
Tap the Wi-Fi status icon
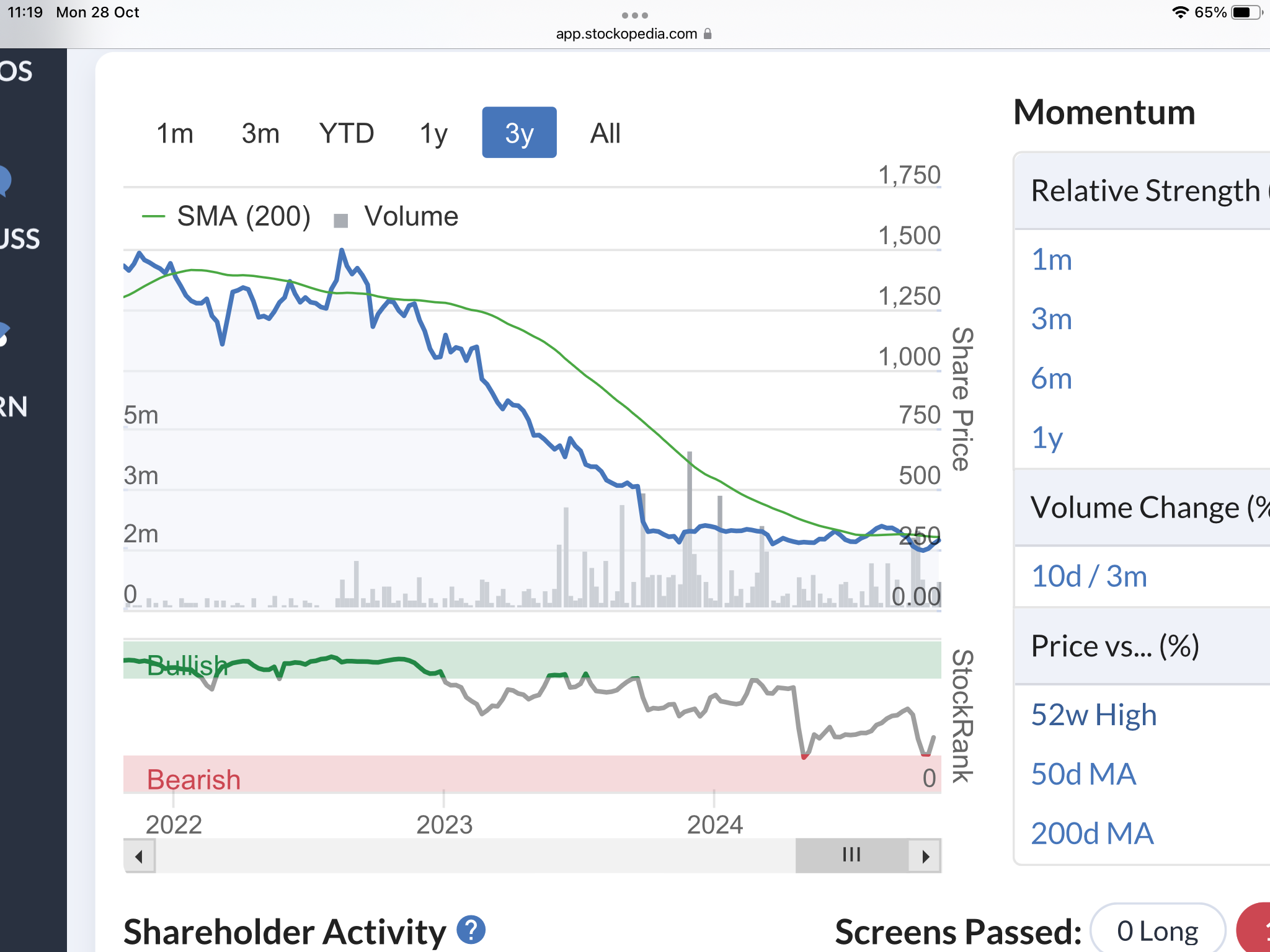1180,12
